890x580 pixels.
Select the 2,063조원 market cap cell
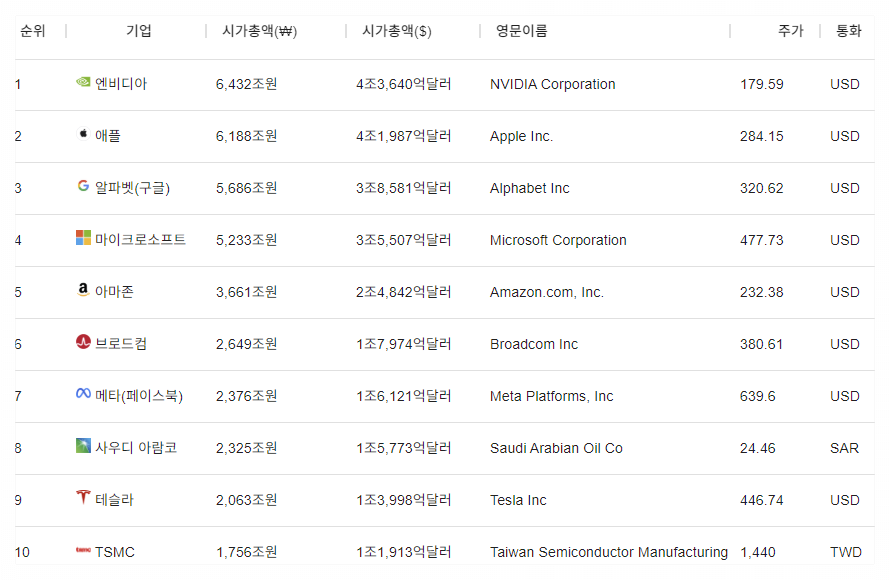246,500
